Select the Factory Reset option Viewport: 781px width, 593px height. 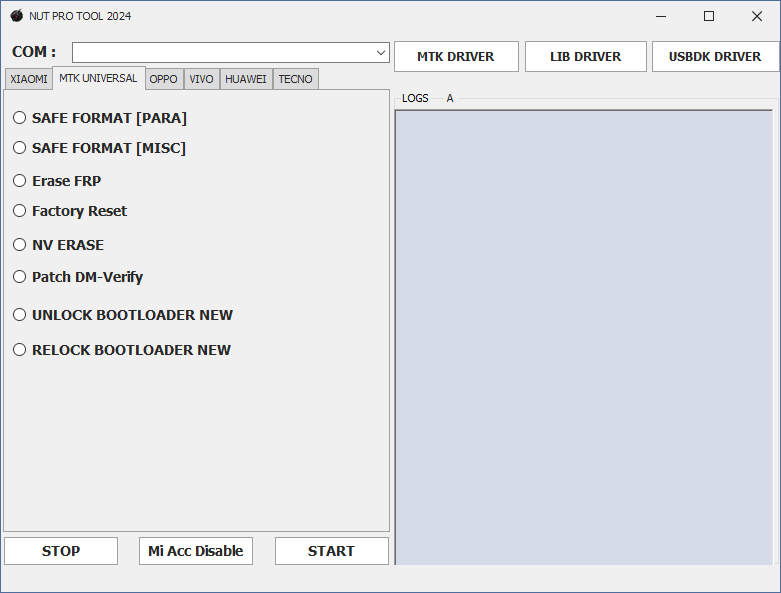20,211
